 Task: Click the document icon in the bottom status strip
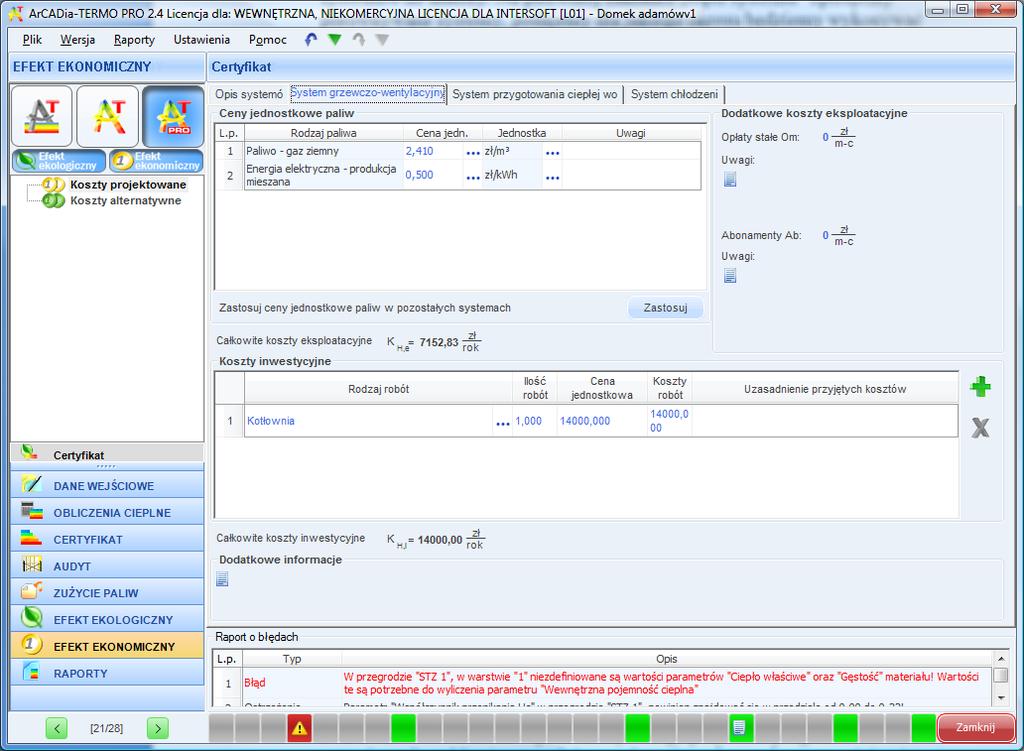click(740, 727)
